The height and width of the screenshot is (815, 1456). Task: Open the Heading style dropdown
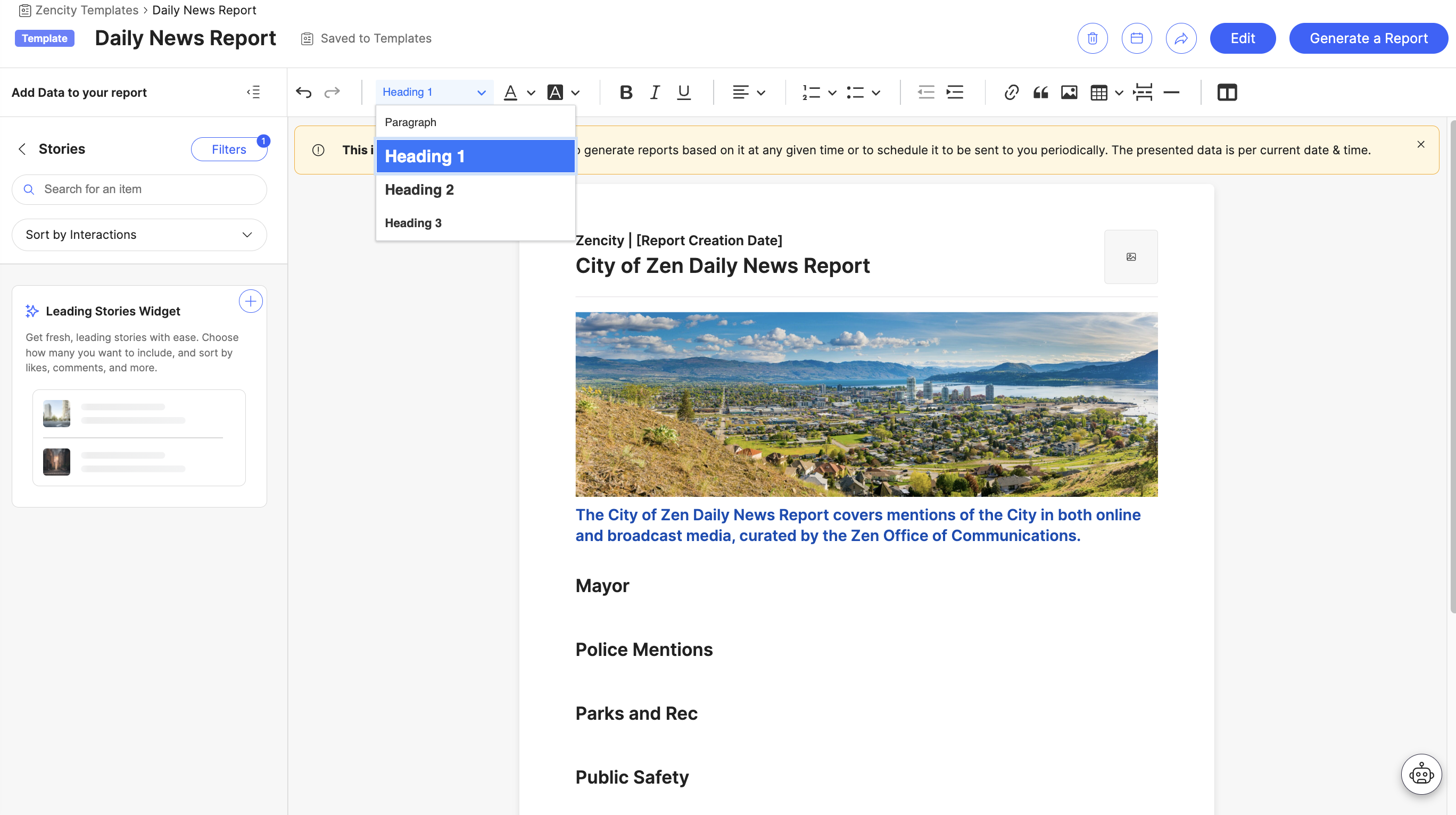[434, 92]
